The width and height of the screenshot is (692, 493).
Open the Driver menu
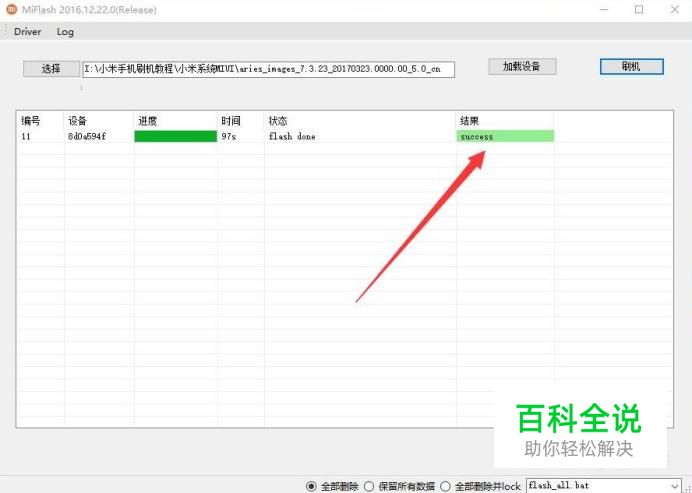[27, 32]
